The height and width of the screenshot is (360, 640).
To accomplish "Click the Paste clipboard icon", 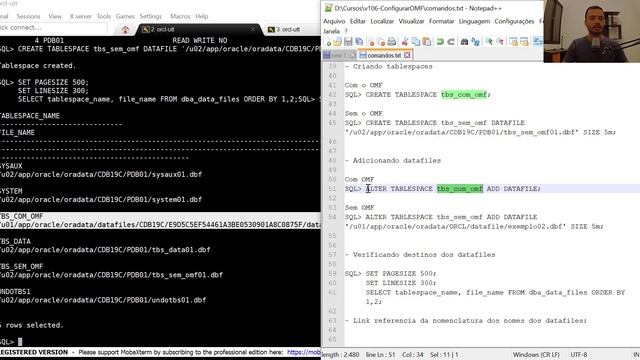I will click(x=427, y=42).
